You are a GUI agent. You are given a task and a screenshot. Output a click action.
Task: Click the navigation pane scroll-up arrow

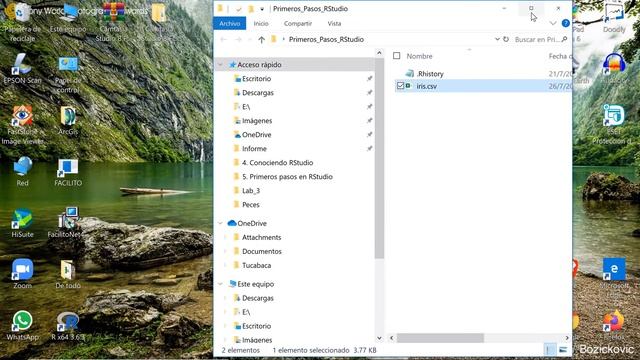coord(379,53)
